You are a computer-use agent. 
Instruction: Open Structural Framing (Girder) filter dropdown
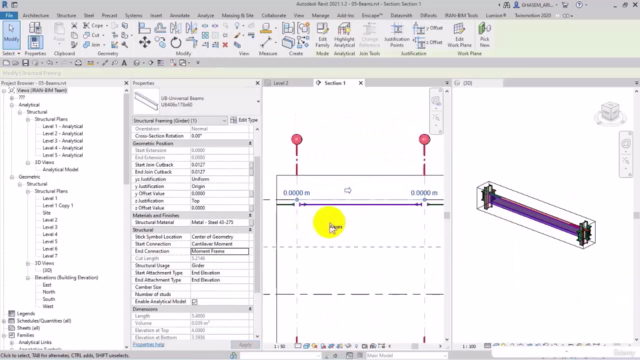pyautogui.click(x=180, y=120)
